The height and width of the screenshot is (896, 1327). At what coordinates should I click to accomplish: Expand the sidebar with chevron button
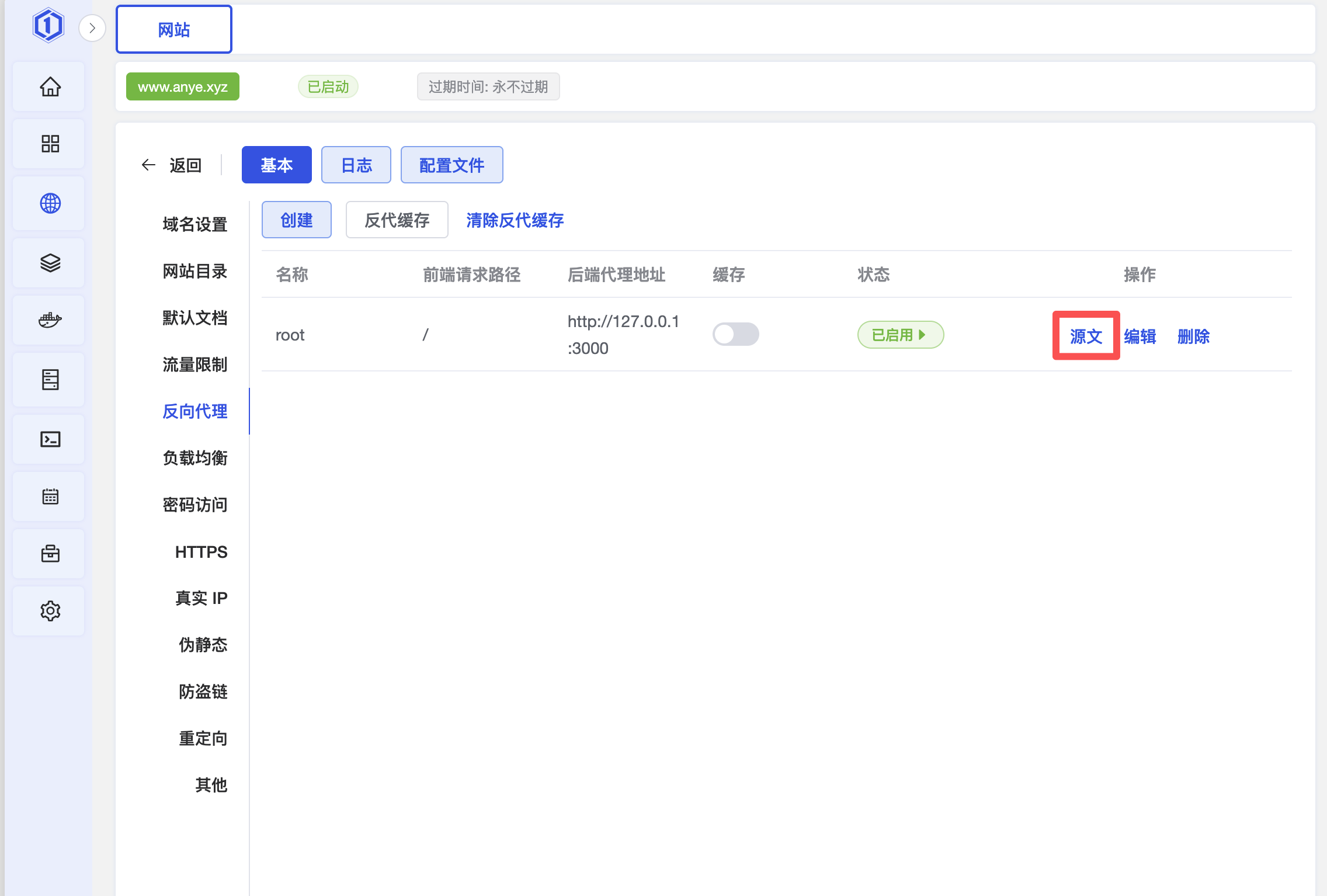click(x=92, y=28)
